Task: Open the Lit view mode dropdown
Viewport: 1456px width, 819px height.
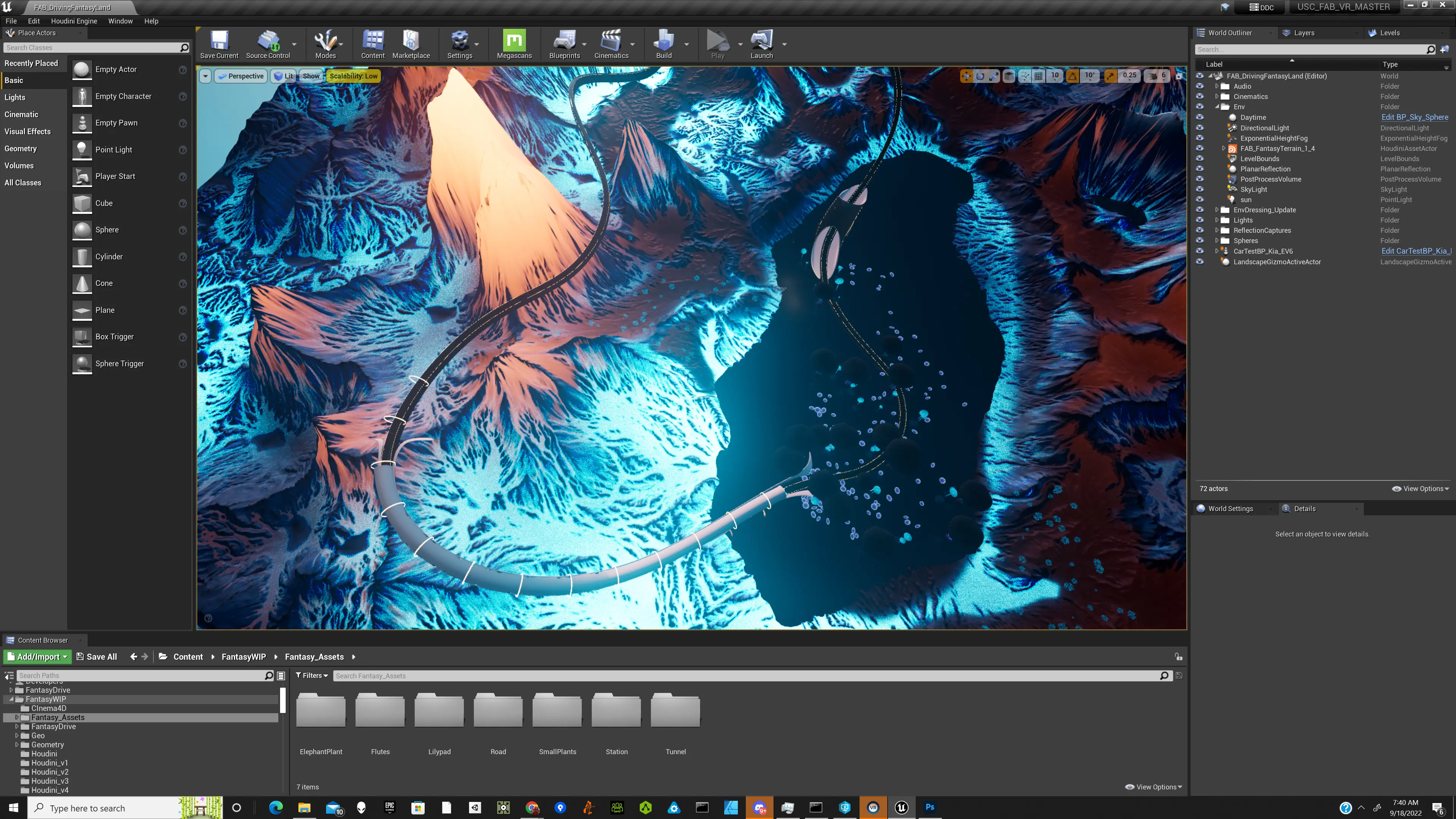Action: point(284,76)
